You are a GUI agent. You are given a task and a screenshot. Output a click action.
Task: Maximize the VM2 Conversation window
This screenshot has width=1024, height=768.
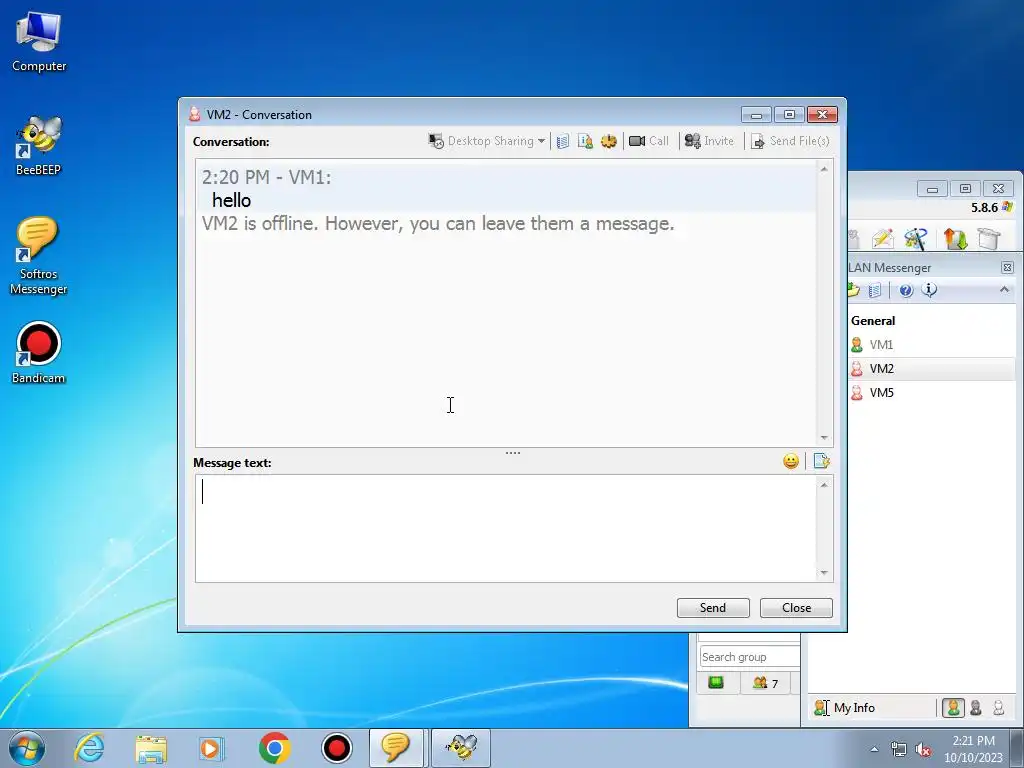pos(789,115)
